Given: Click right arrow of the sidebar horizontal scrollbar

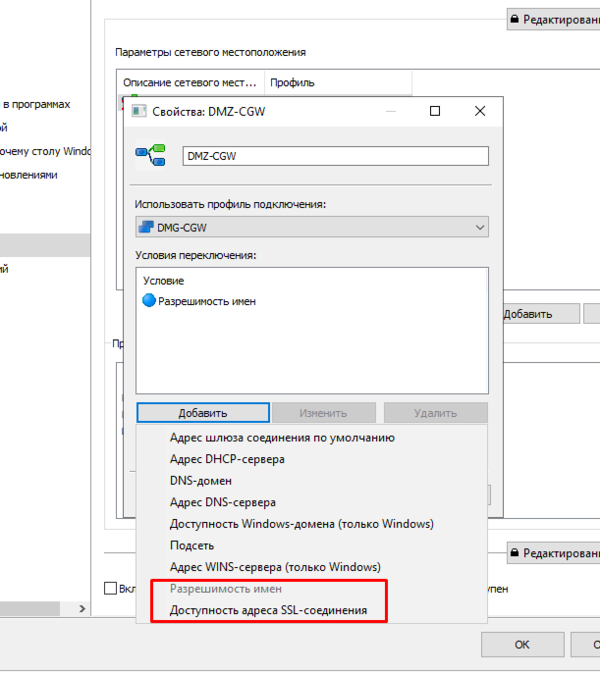Looking at the screenshot, I should [82, 608].
